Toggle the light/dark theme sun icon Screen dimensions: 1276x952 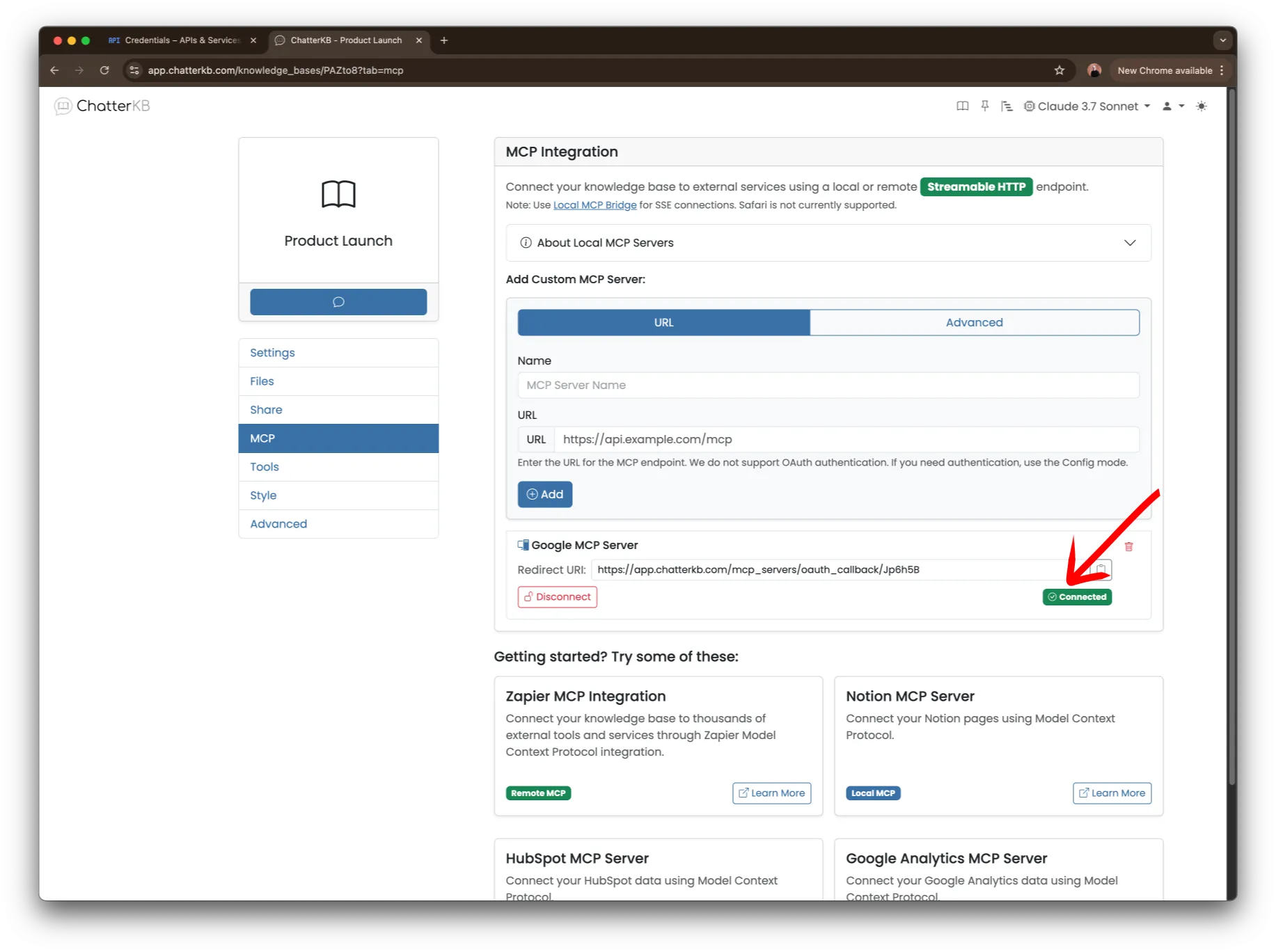(1202, 106)
